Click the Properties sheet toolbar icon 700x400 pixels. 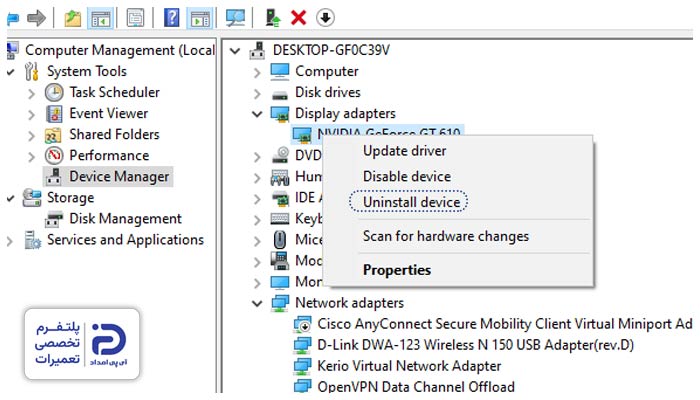pos(135,18)
